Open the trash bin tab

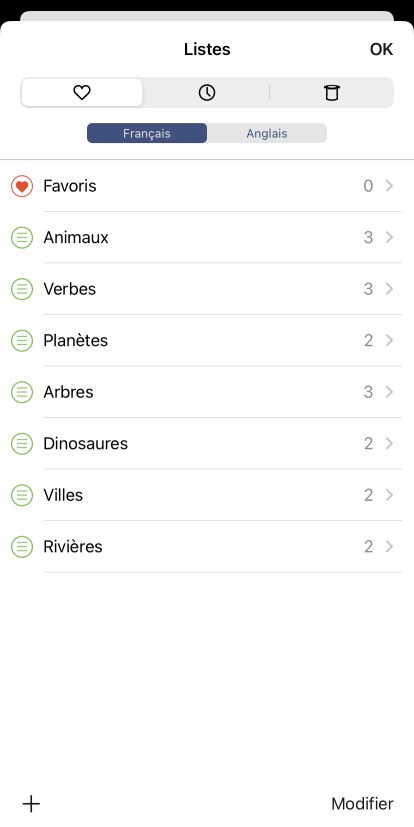click(x=331, y=93)
